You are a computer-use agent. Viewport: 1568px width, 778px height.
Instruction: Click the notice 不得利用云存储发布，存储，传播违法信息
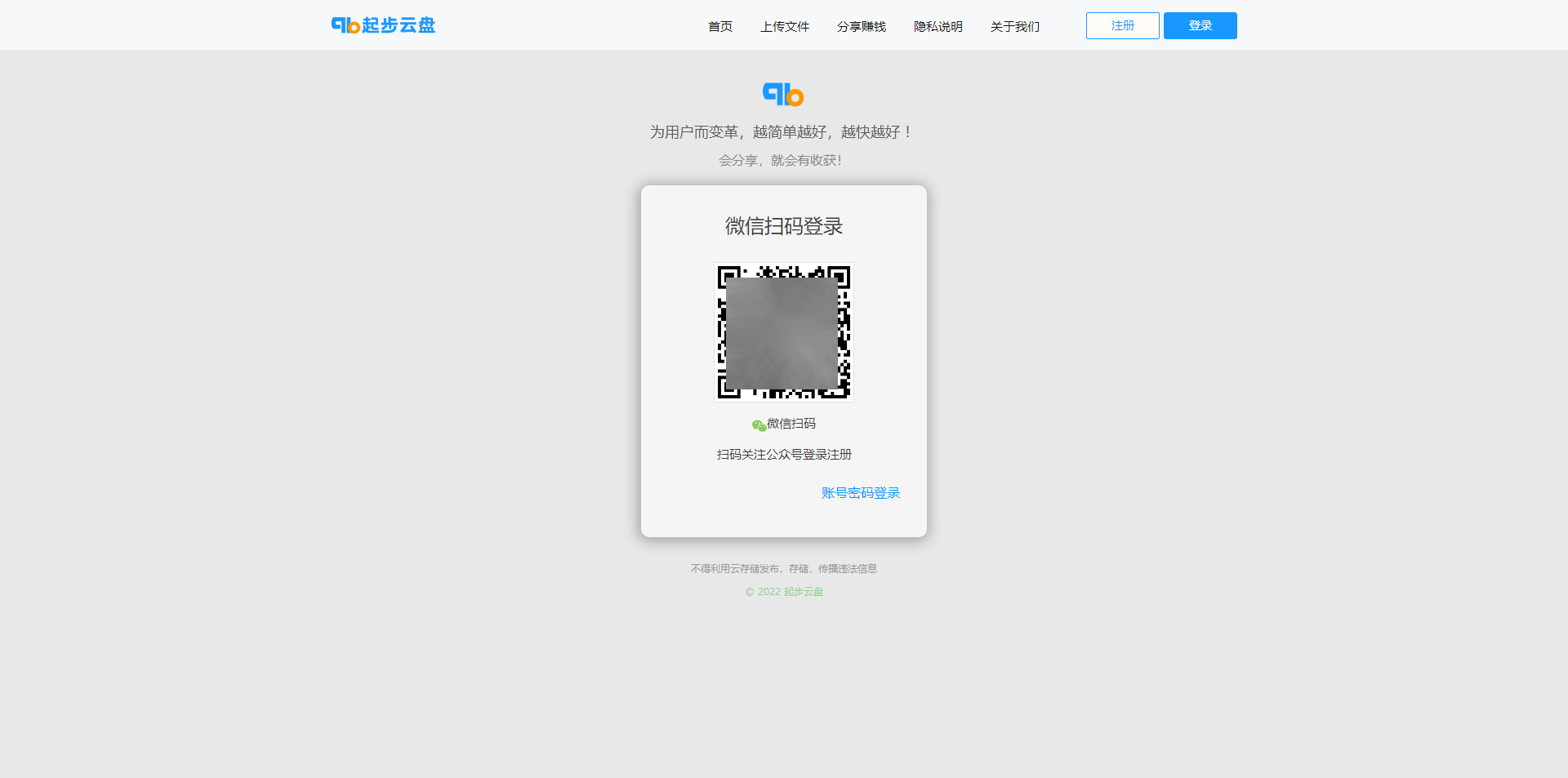point(784,568)
